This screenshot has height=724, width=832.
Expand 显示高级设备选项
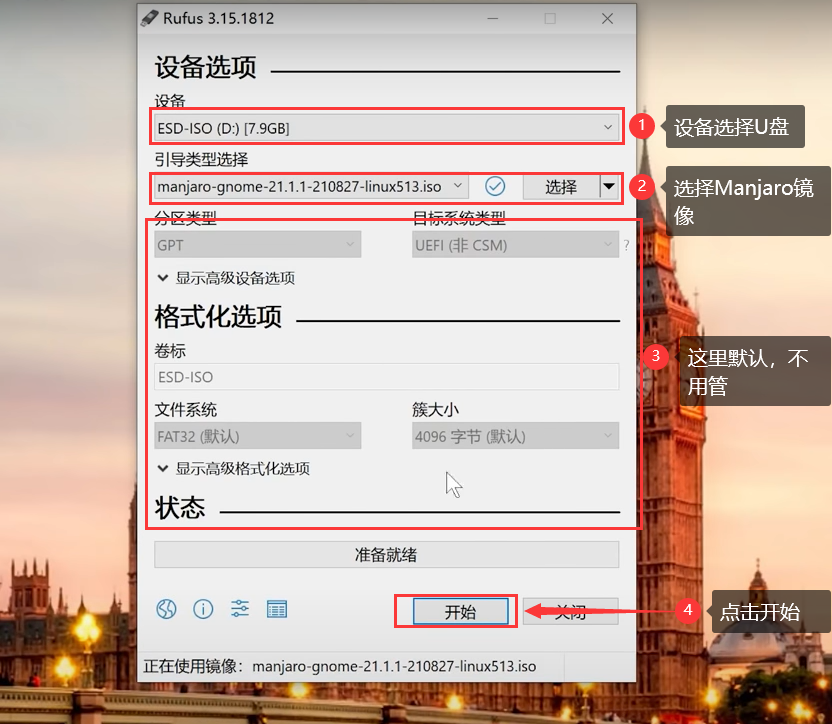pyautogui.click(x=226, y=278)
